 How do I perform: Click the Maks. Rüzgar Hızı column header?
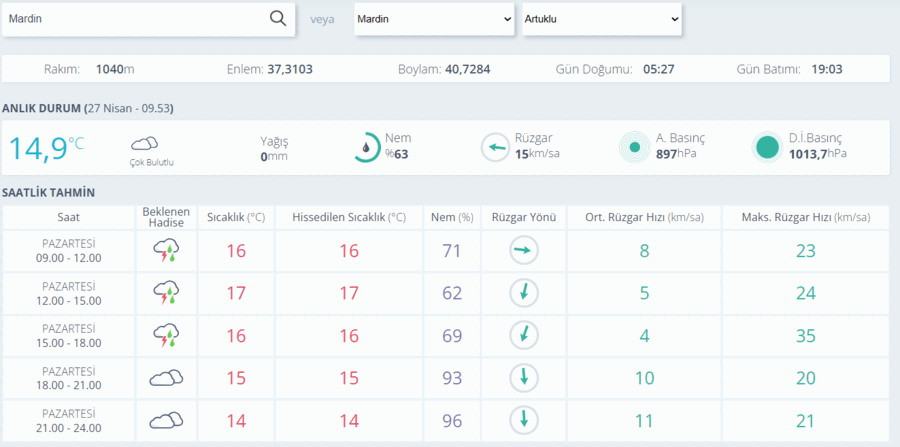(806, 217)
